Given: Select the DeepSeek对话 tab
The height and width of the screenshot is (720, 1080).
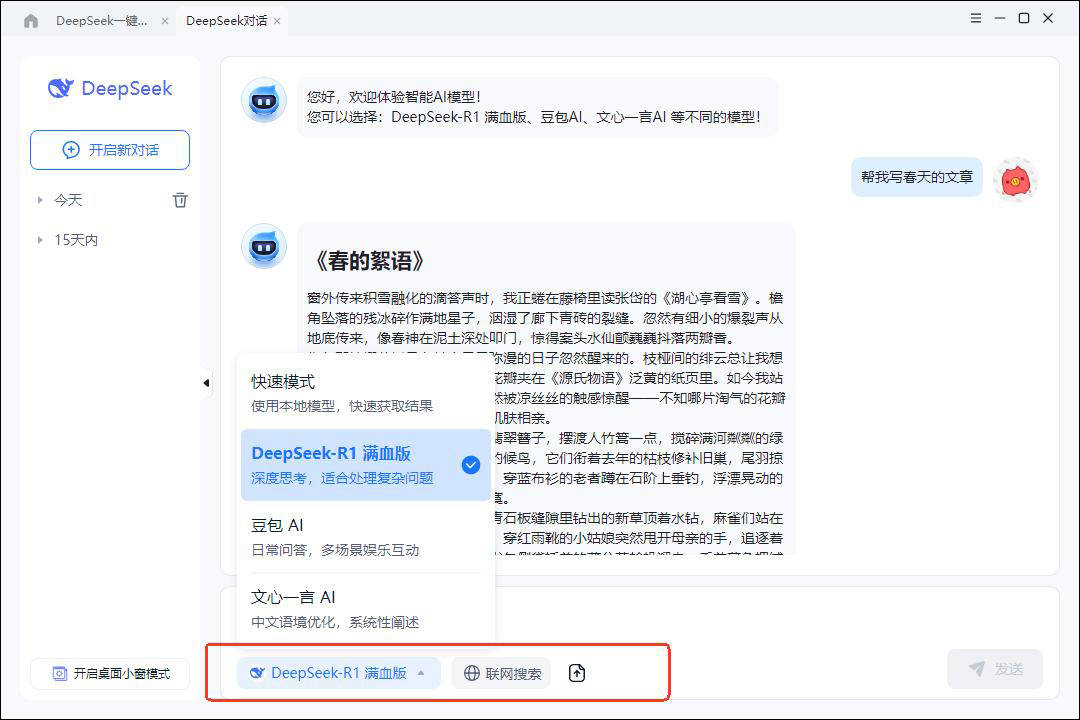Looking at the screenshot, I should [227, 21].
